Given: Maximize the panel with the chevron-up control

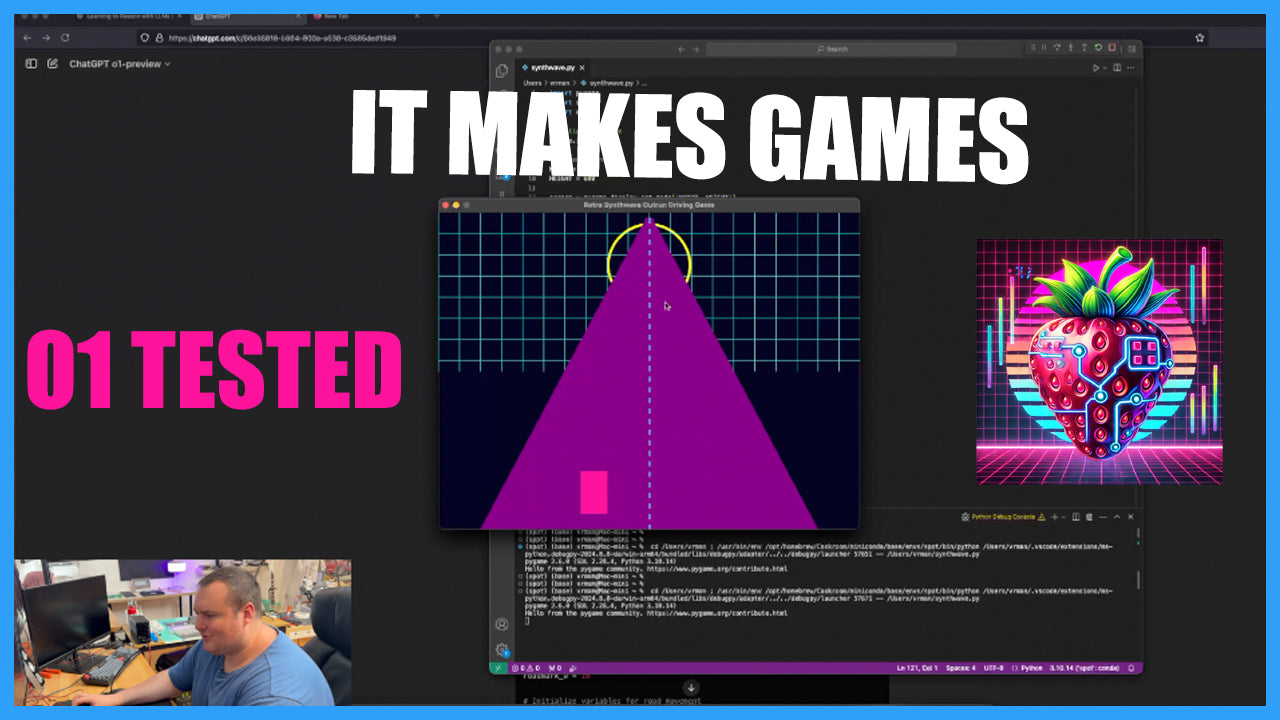Looking at the screenshot, I should [1117, 517].
